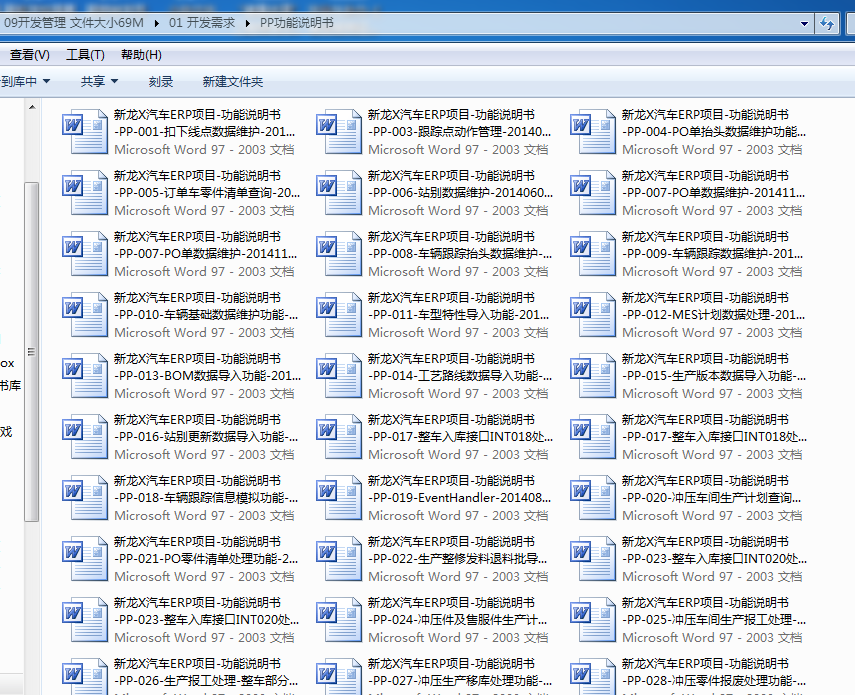Click the 新建文件夹 button
The width and height of the screenshot is (855, 695).
tap(233, 82)
